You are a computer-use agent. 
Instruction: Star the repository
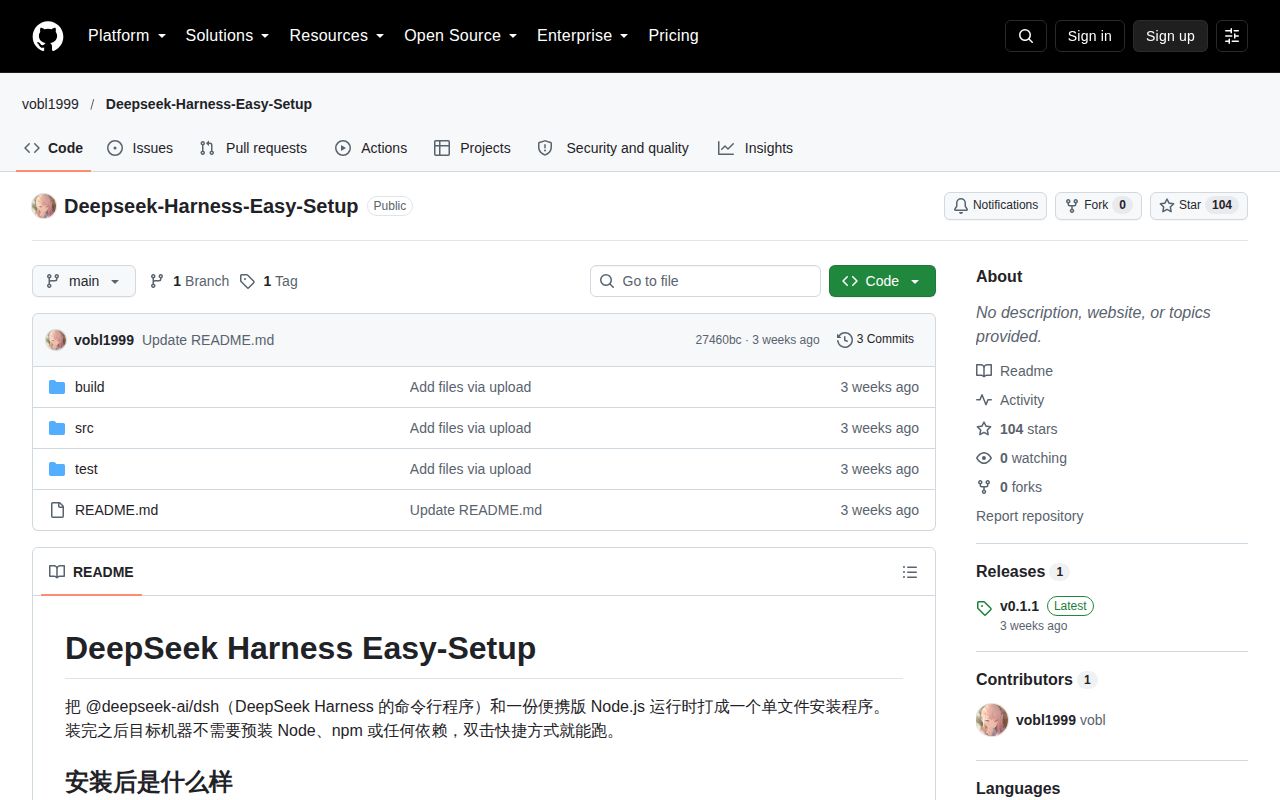[1199, 206]
